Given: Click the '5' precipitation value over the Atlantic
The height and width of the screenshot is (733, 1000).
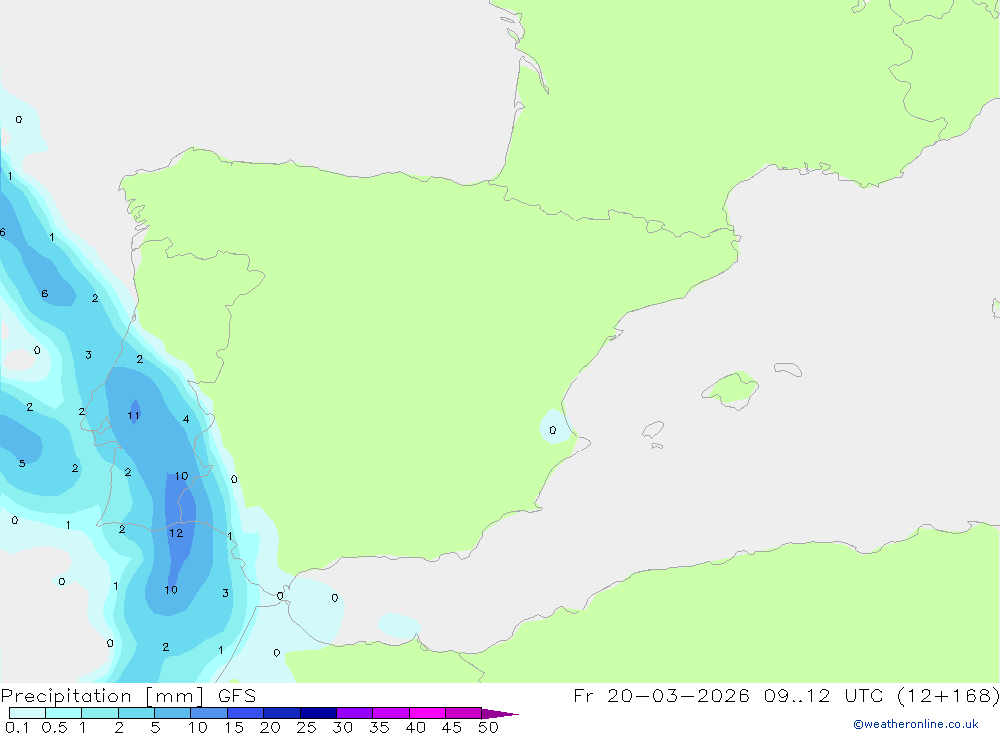Looking at the screenshot, I should pyautogui.click(x=22, y=464).
